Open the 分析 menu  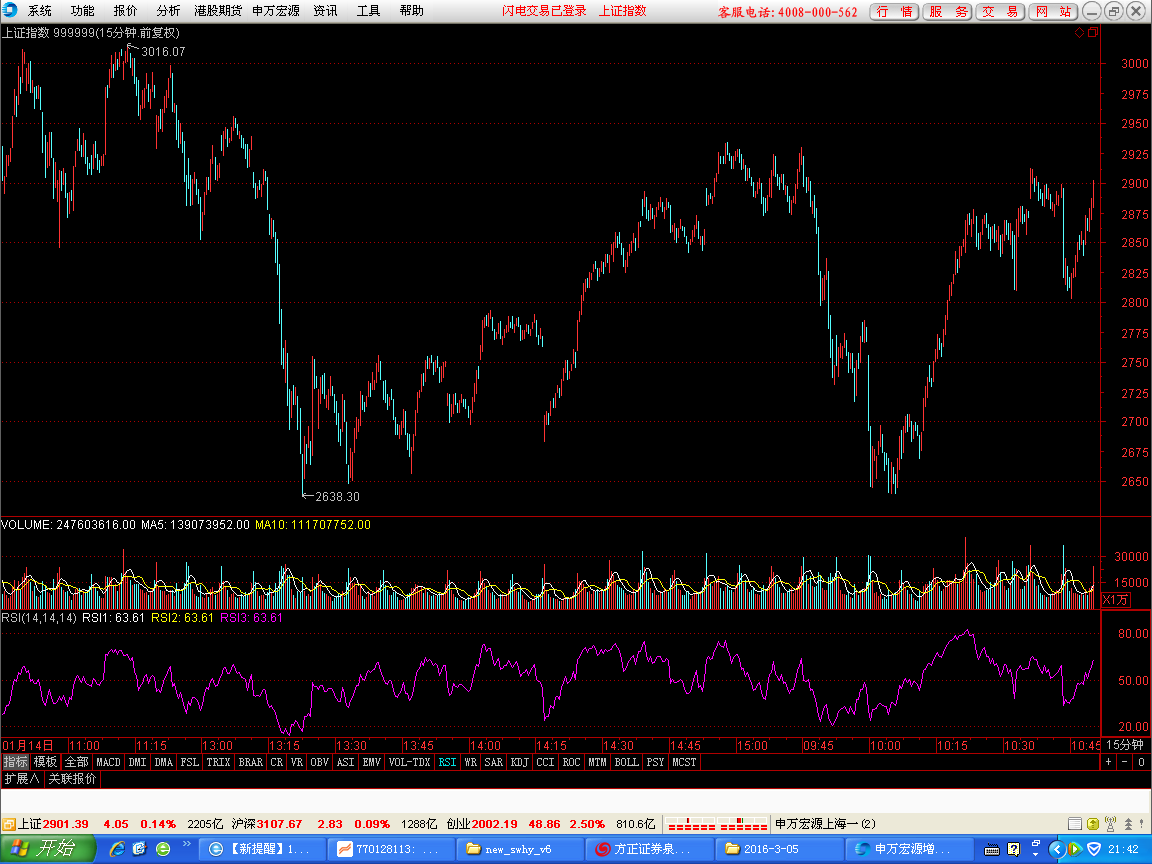coord(168,11)
